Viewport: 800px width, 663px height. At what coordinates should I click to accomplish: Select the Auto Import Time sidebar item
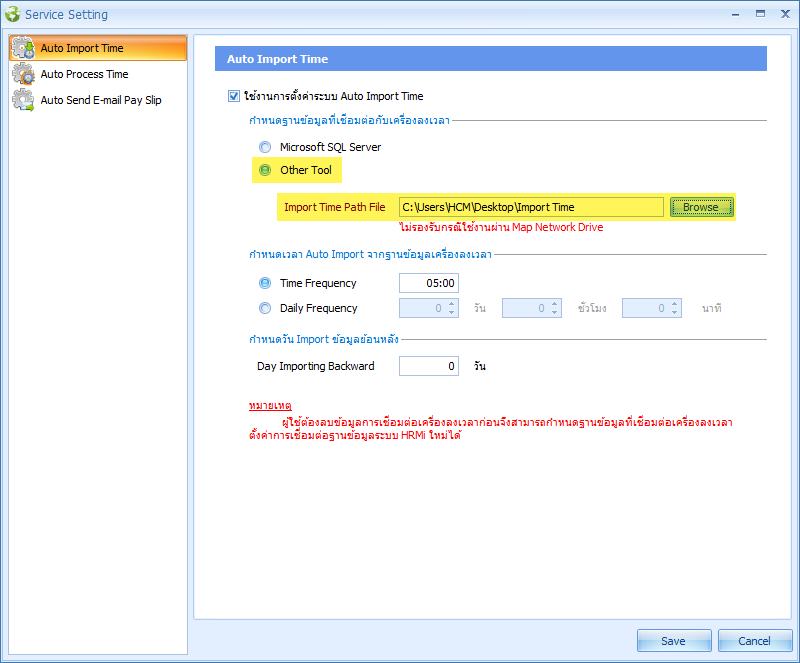(98, 48)
